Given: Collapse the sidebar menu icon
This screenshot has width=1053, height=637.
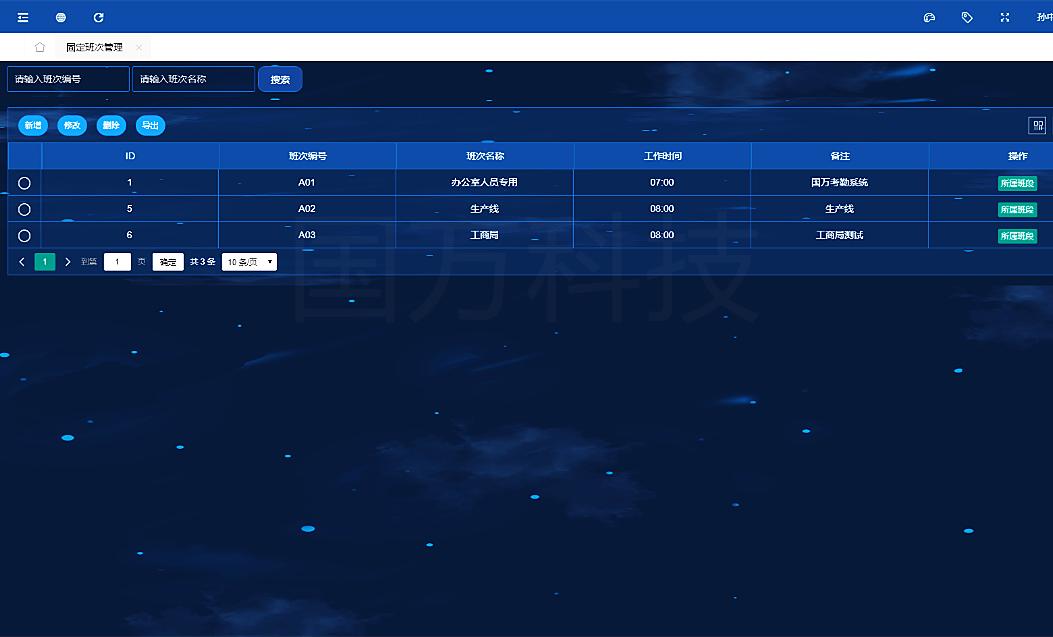Looking at the screenshot, I should click(x=23, y=17).
